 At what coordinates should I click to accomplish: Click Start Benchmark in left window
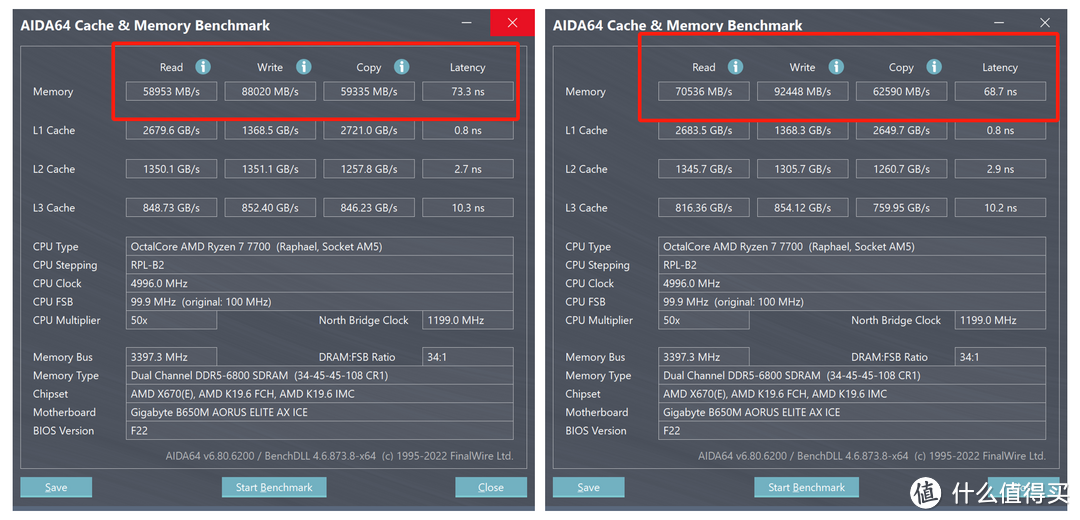[274, 487]
